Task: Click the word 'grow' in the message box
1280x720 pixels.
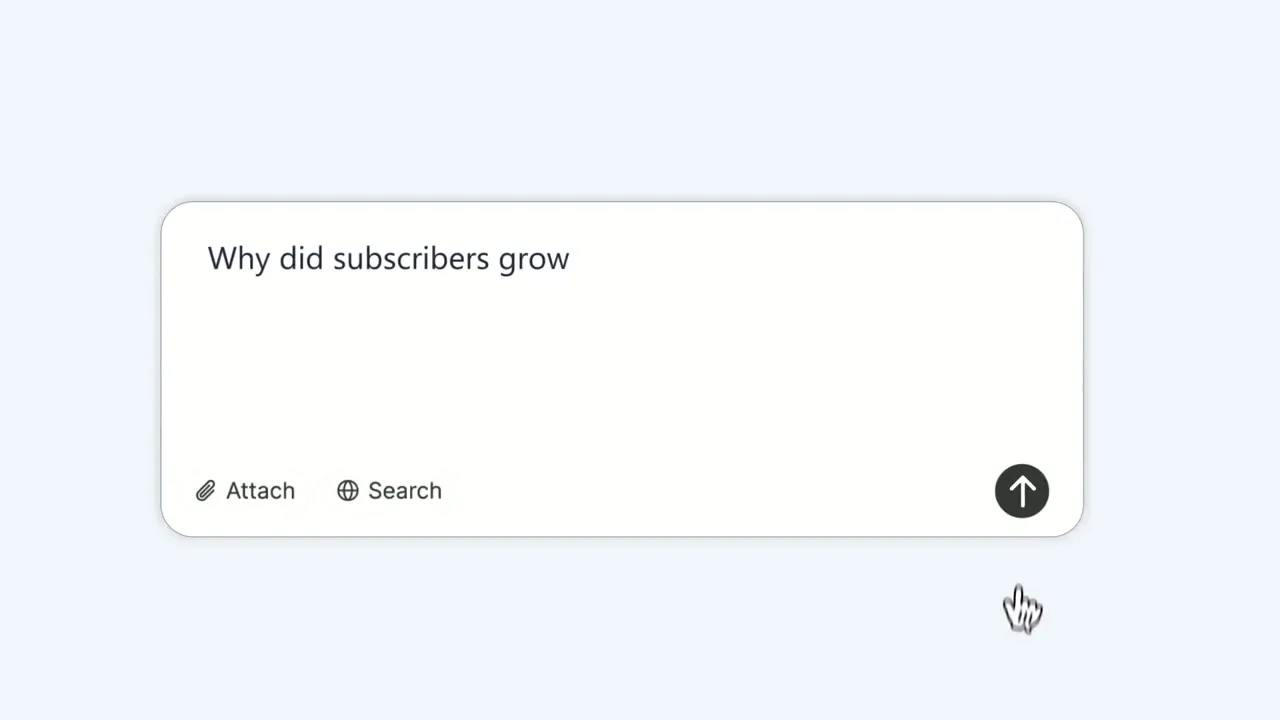Action: pyautogui.click(x=533, y=261)
